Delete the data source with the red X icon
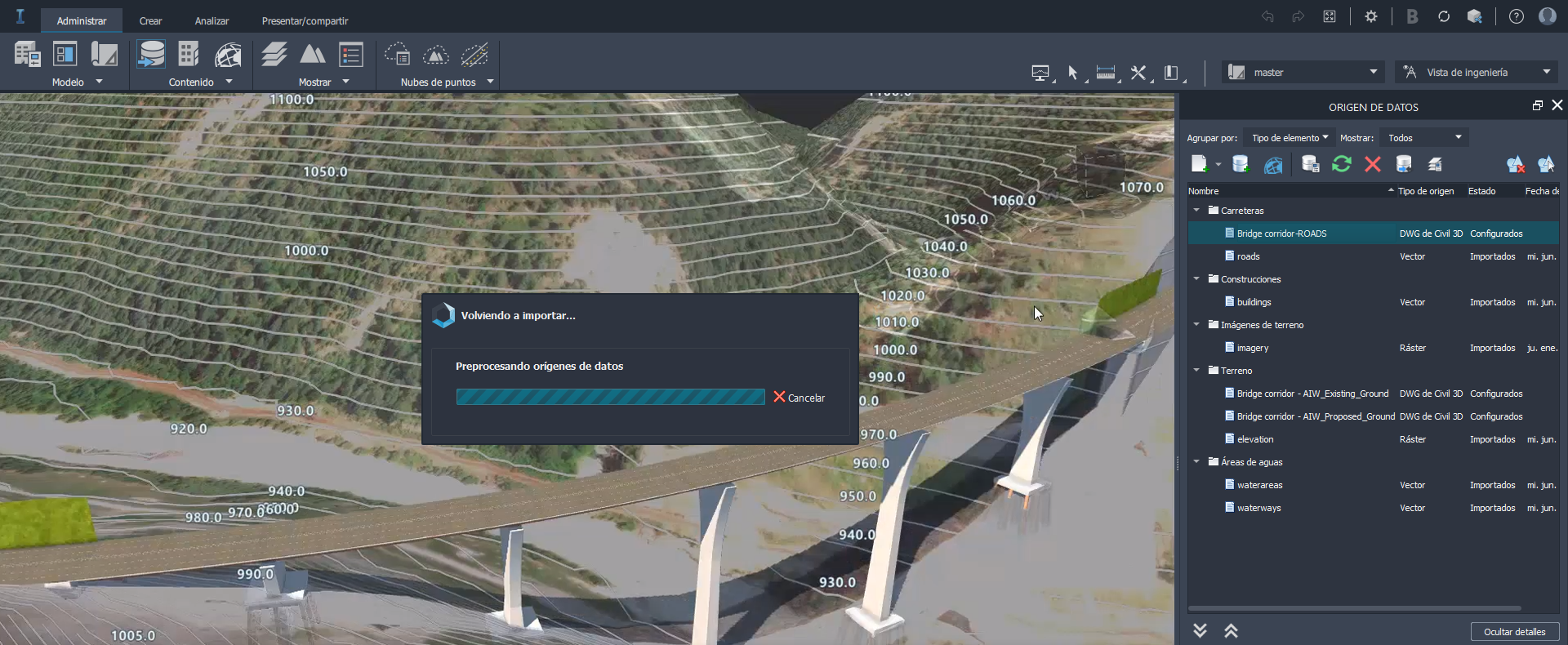This screenshot has height=645, width=1568. (1373, 164)
